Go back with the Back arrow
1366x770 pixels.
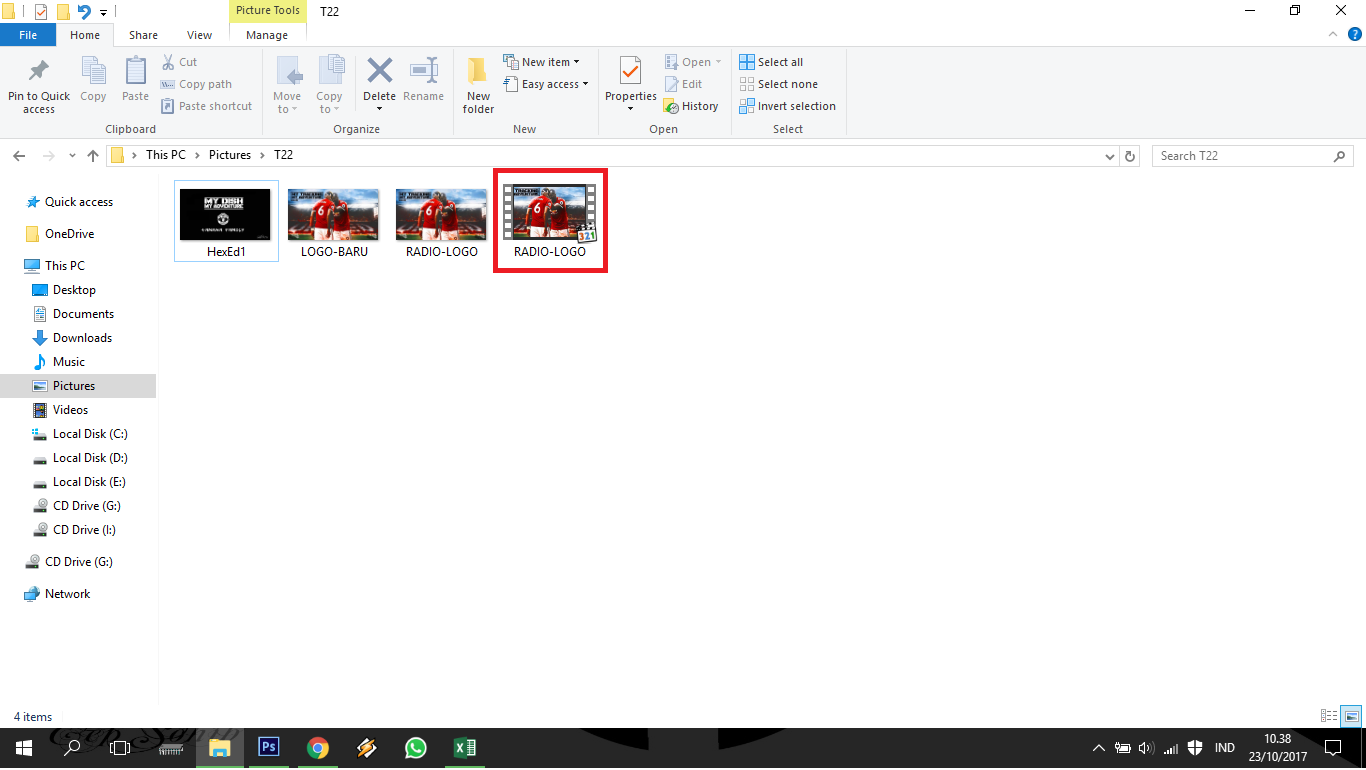pos(20,156)
